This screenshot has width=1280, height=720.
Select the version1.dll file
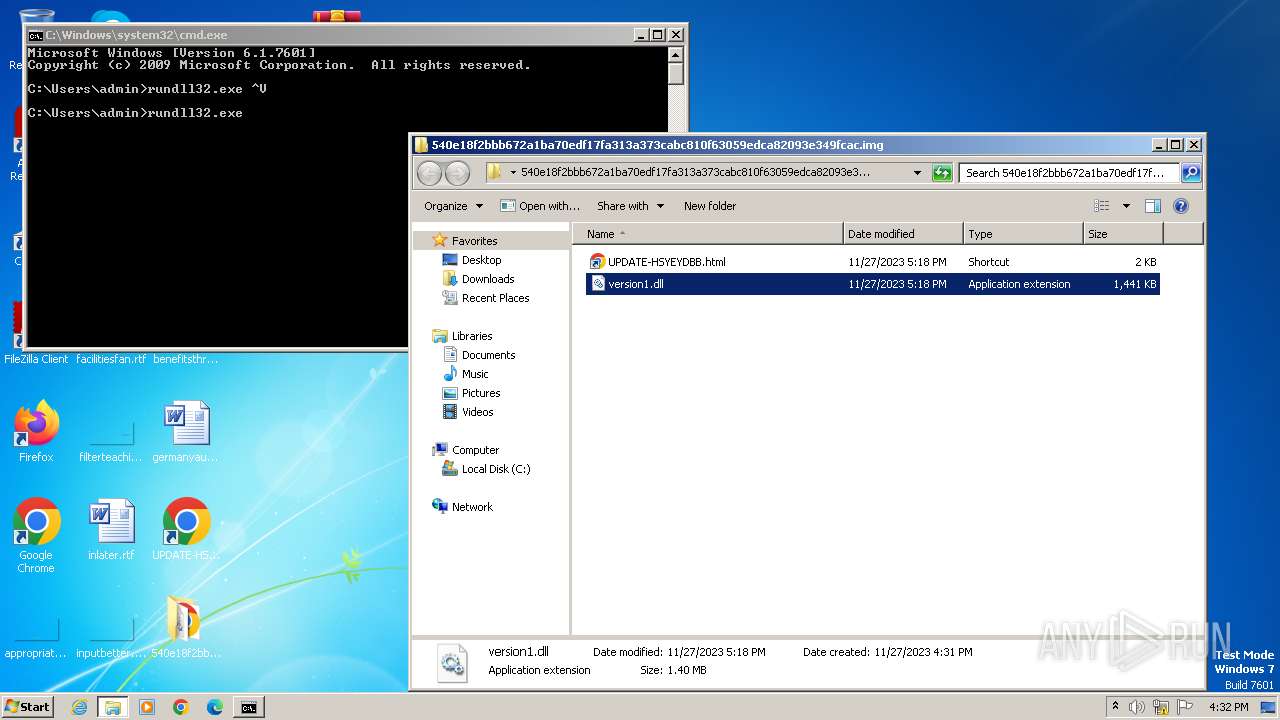pos(872,284)
